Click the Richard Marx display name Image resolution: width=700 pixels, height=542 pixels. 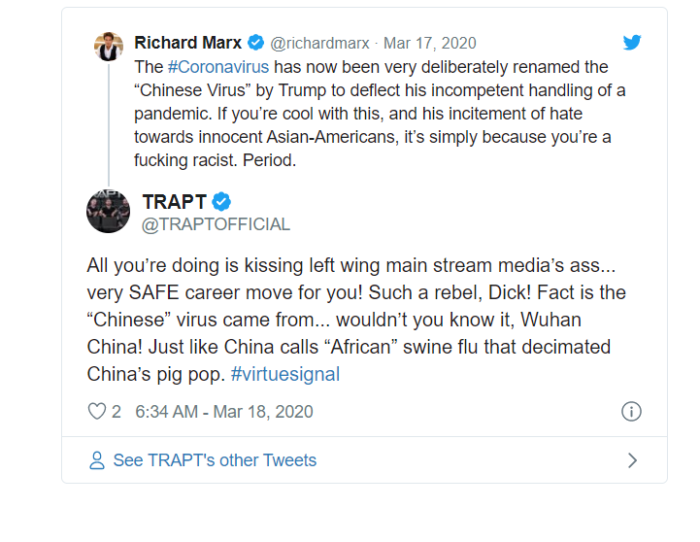coord(188,43)
